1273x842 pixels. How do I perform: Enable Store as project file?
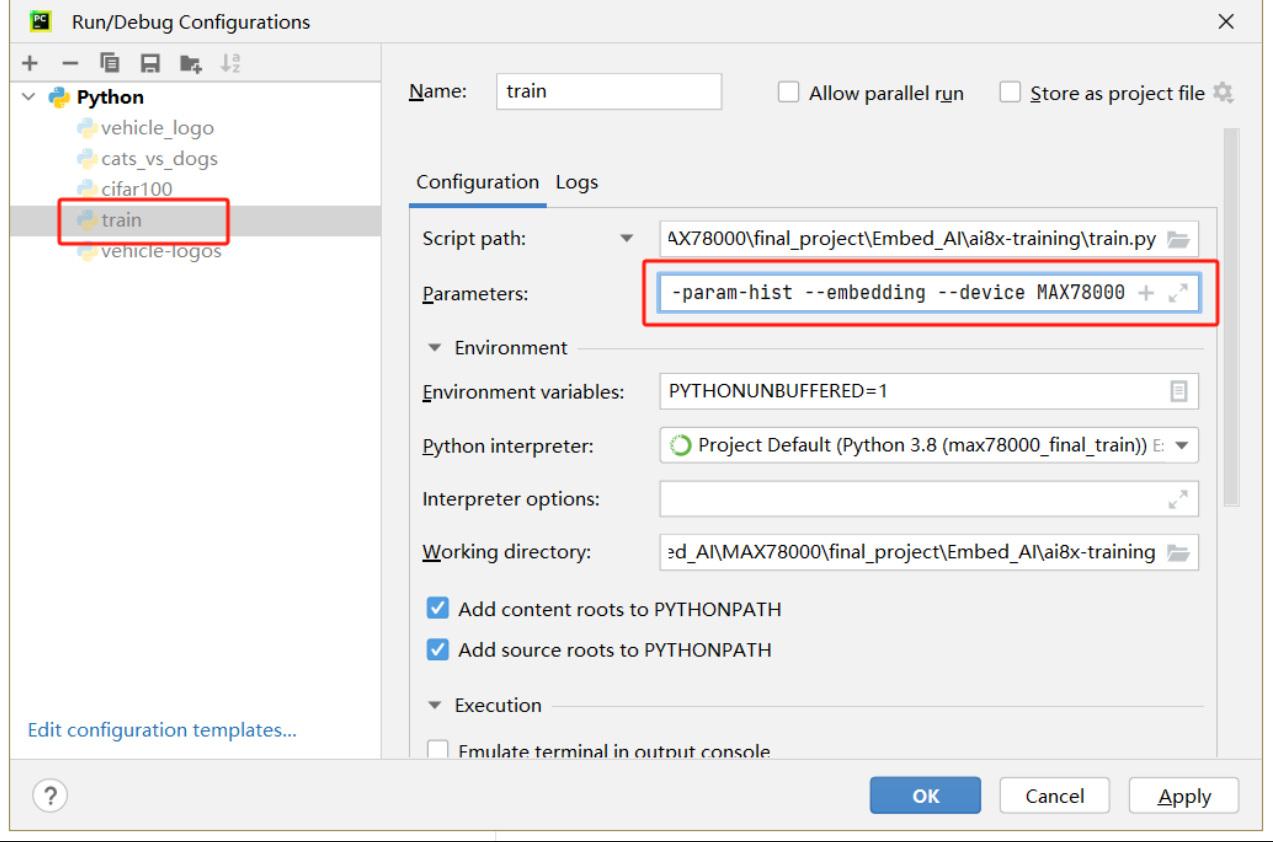(1010, 93)
